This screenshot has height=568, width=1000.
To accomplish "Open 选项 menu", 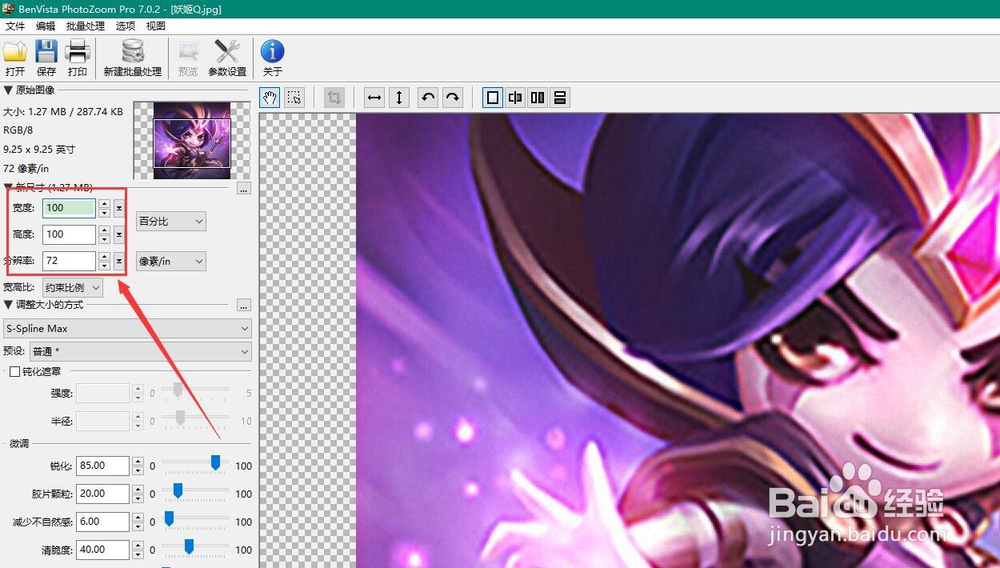I will click(125, 26).
